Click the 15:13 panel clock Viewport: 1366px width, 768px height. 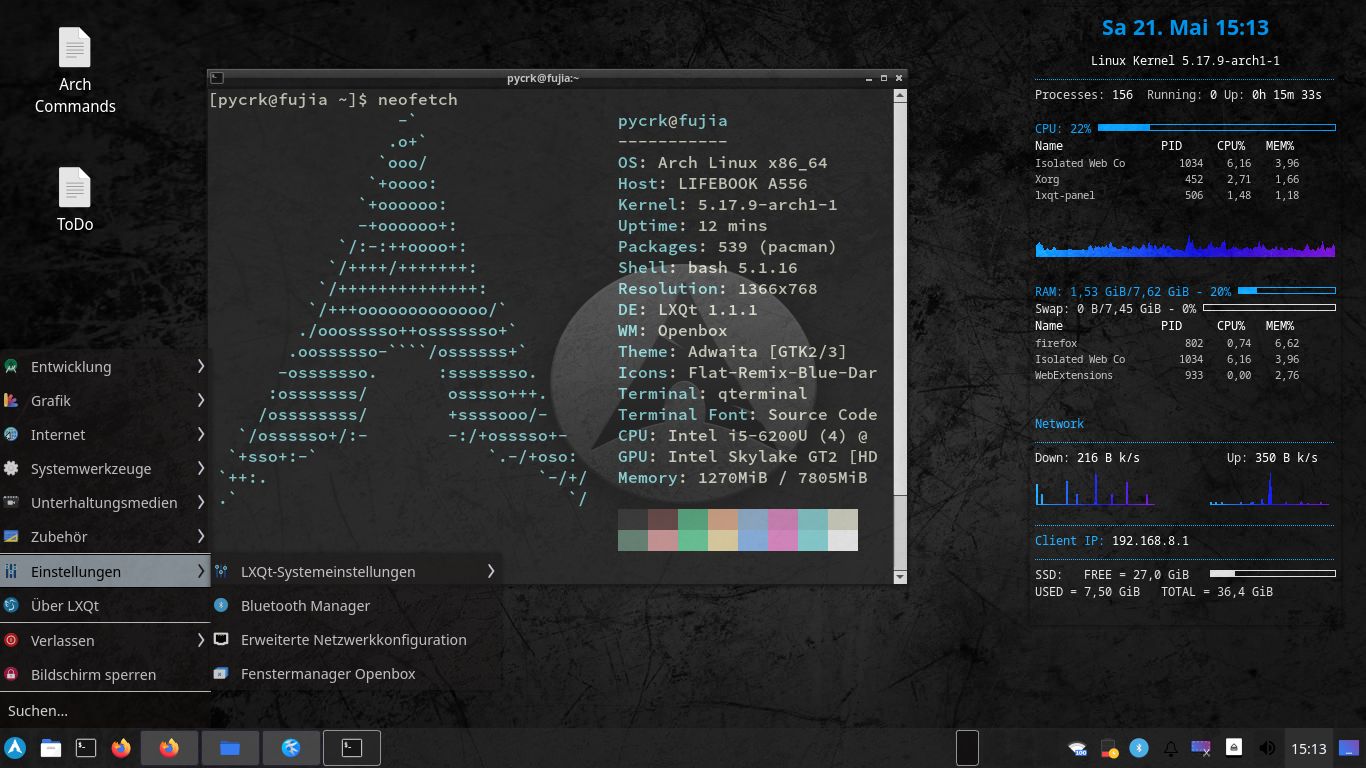pos(1308,748)
